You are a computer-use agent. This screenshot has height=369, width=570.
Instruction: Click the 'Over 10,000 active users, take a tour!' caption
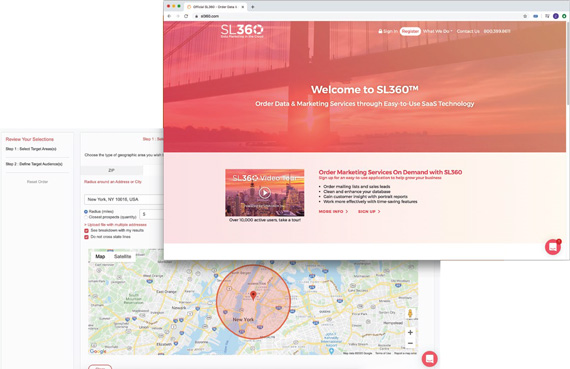coord(265,220)
